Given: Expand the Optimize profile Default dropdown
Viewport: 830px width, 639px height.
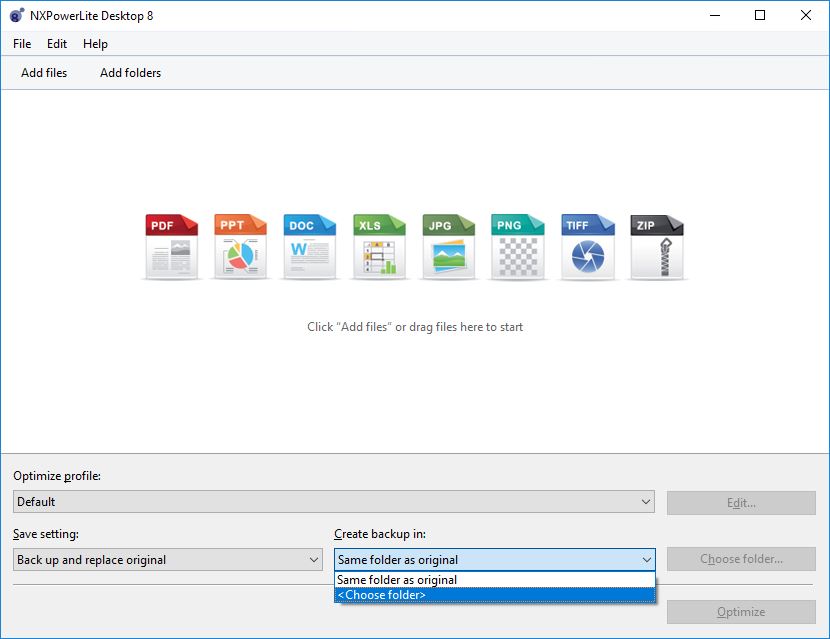Looking at the screenshot, I should click(x=333, y=502).
